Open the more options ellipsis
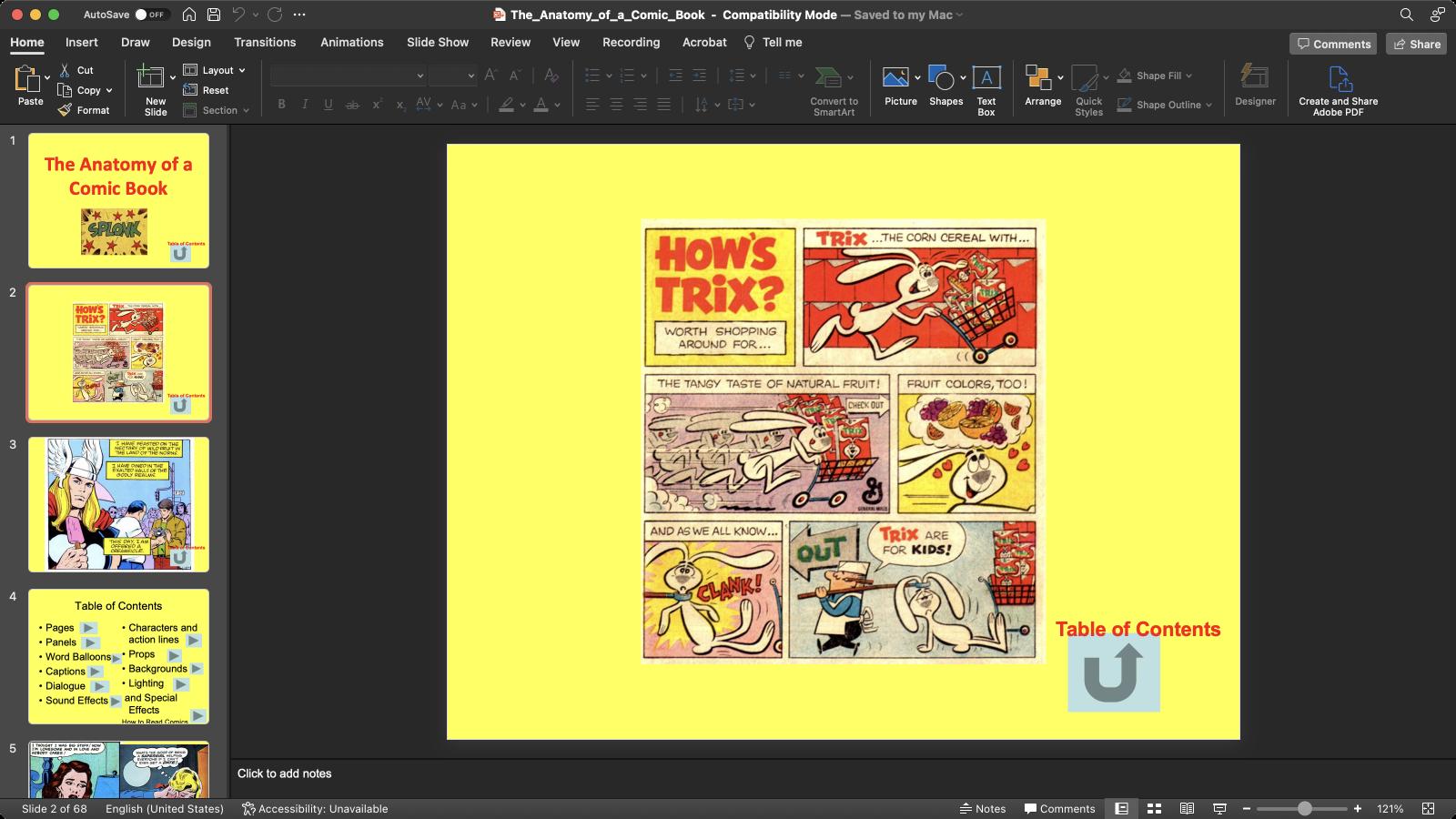 pyautogui.click(x=299, y=15)
